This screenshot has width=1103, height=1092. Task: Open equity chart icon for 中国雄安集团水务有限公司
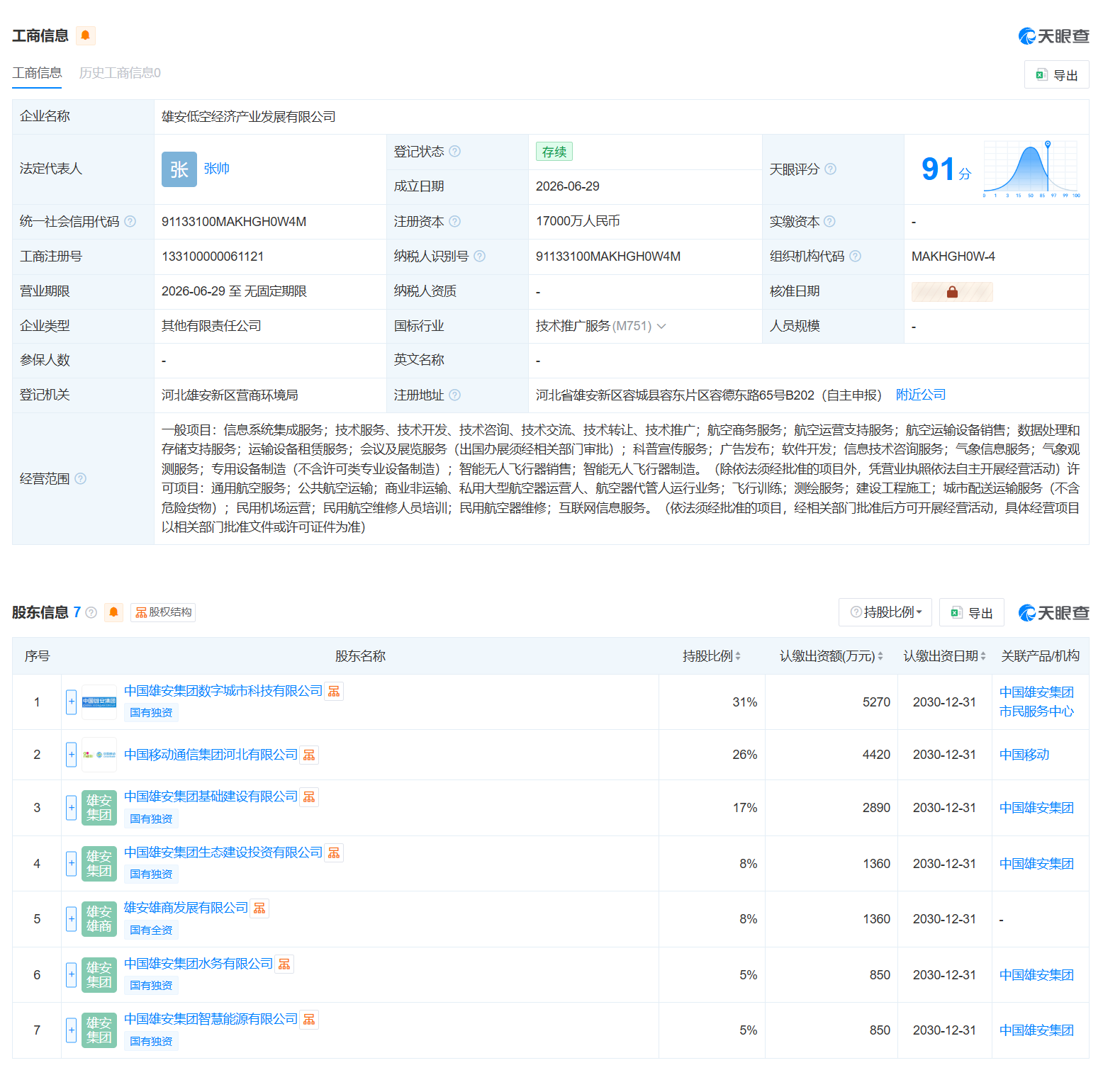point(284,964)
